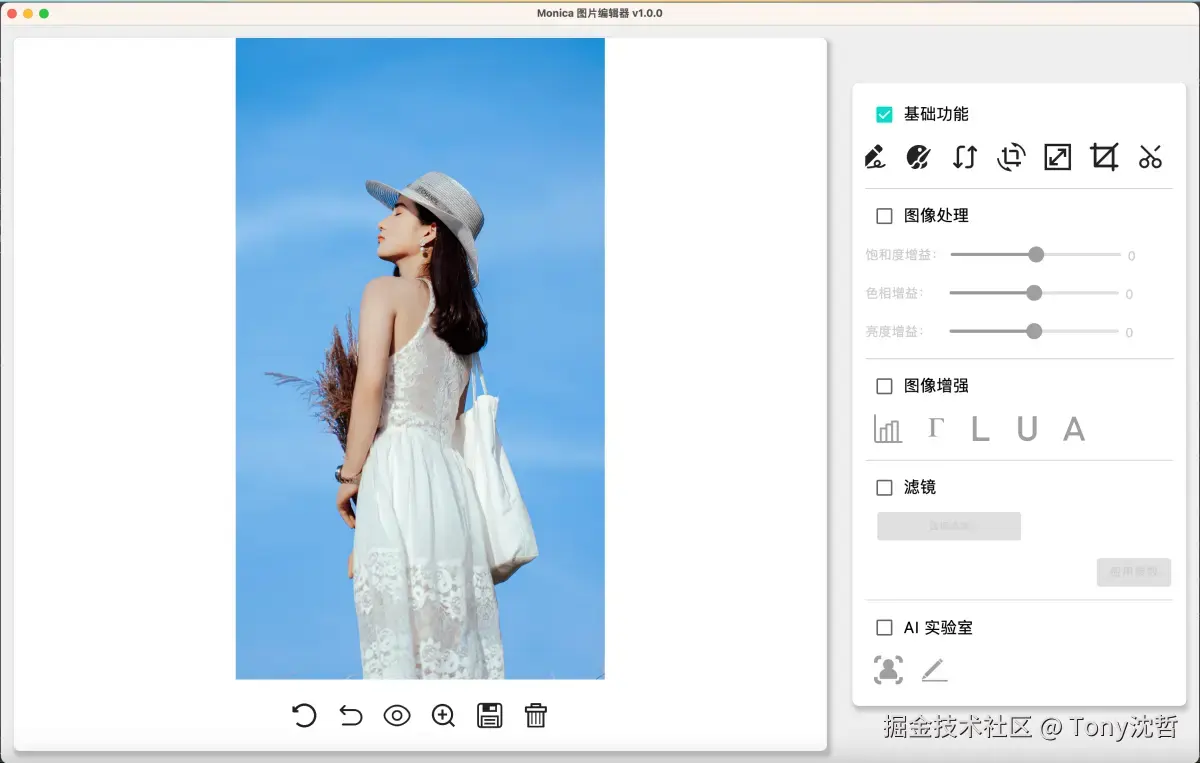Click the 图像处理 label text
Image resolution: width=1200 pixels, height=763 pixels.
coord(936,216)
